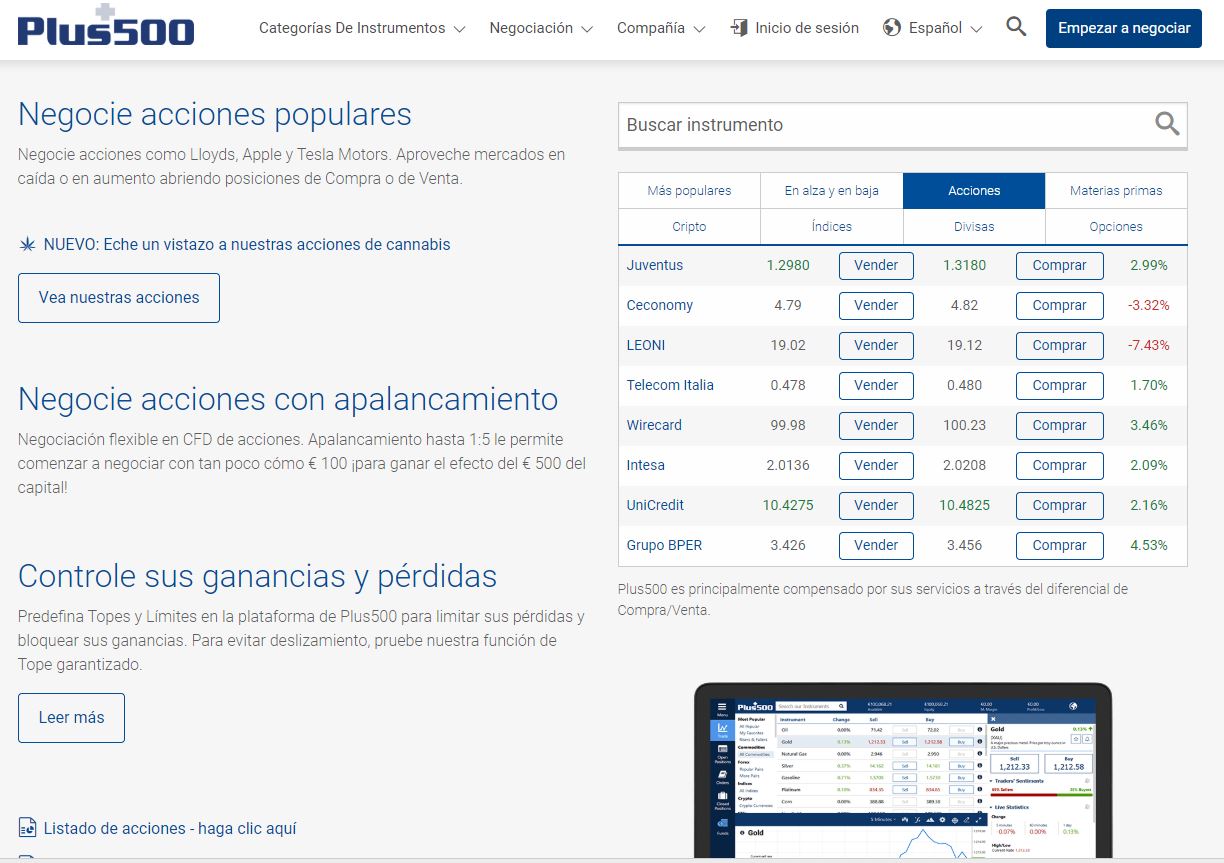
Task: Select the En alza y en baja tab
Action: pyautogui.click(x=832, y=190)
